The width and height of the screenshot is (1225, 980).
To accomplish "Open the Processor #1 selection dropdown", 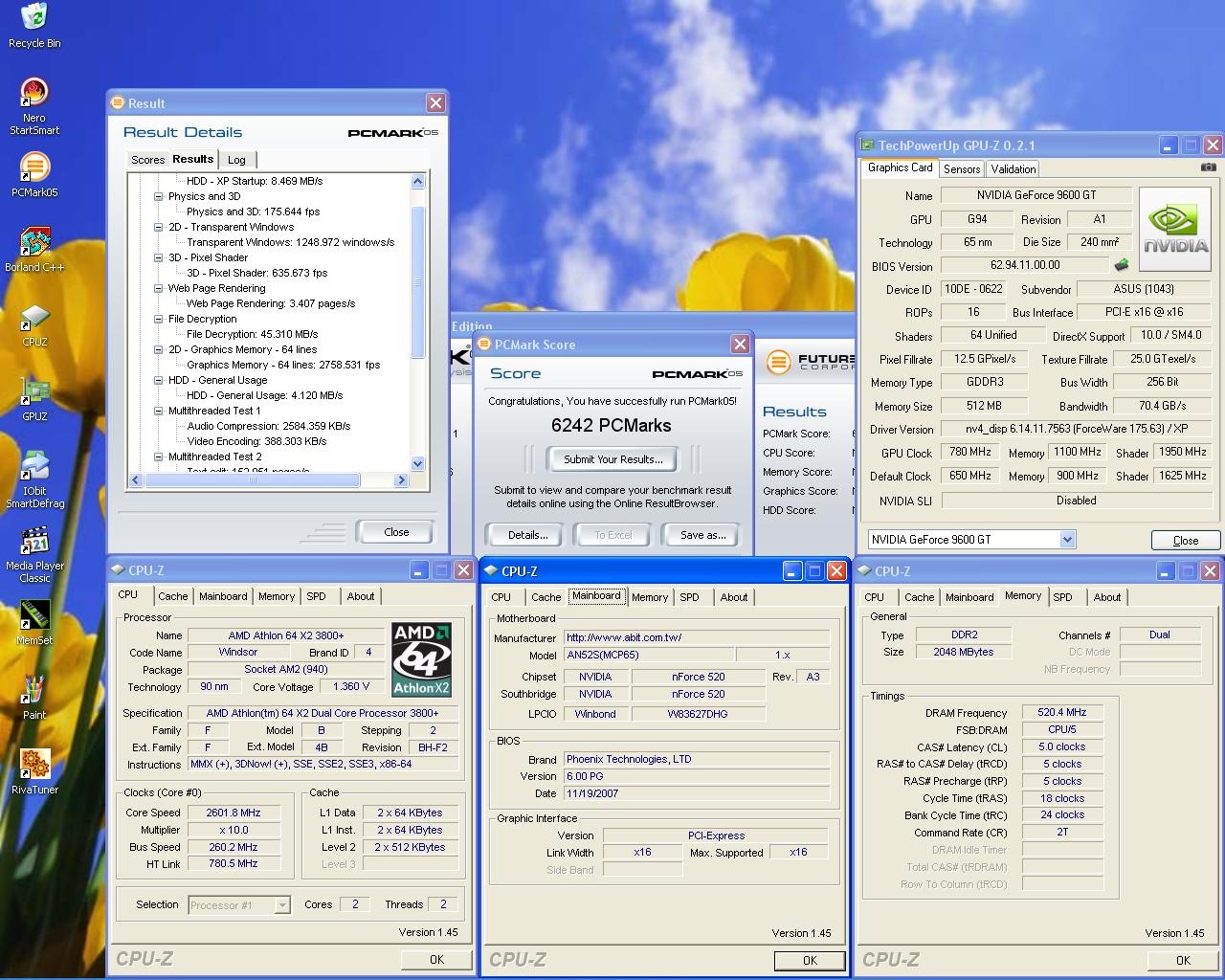I will point(282,904).
